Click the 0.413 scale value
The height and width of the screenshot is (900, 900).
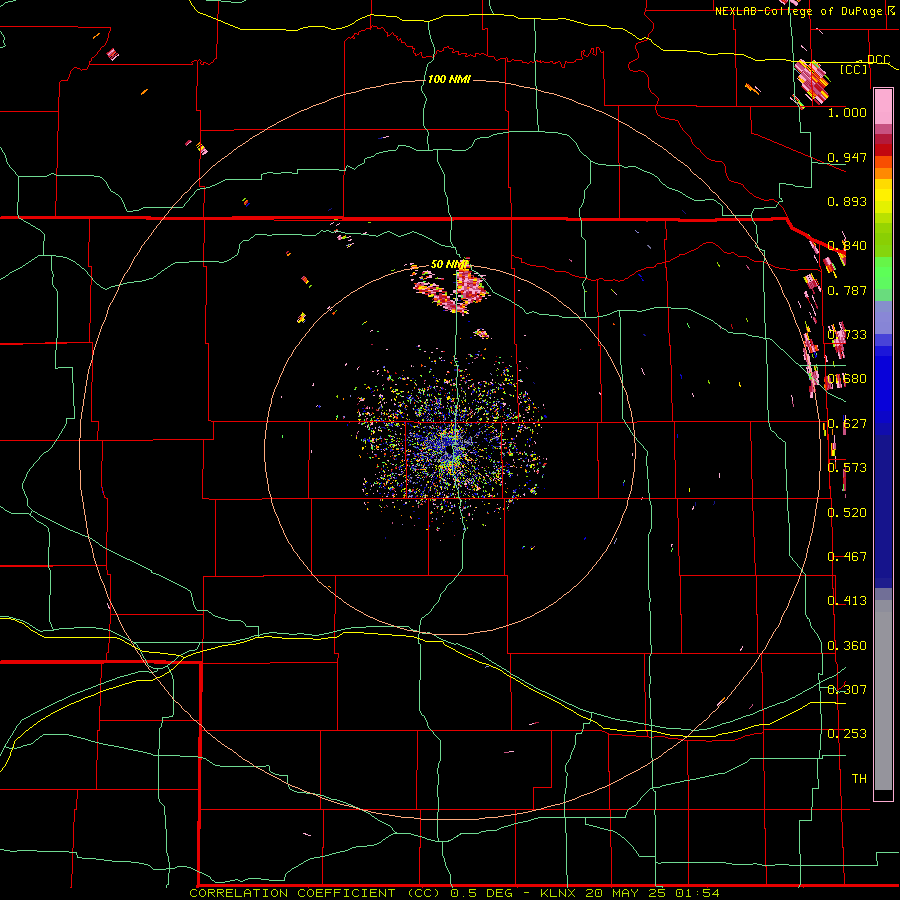click(x=847, y=601)
